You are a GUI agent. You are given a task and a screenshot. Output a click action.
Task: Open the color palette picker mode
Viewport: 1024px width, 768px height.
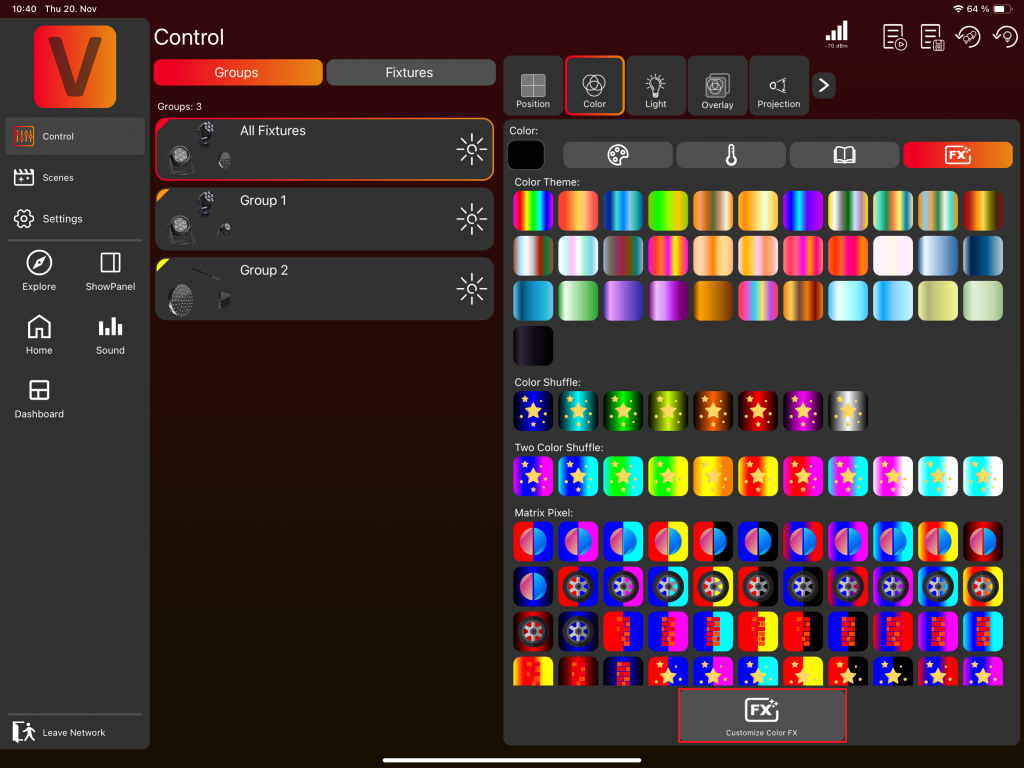(617, 155)
